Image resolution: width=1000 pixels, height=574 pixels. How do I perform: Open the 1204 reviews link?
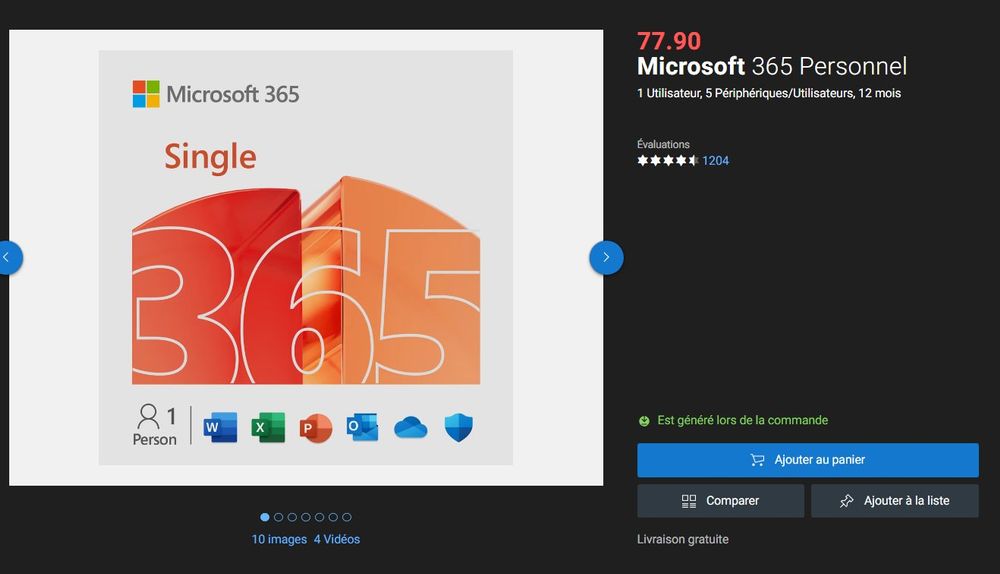click(716, 161)
